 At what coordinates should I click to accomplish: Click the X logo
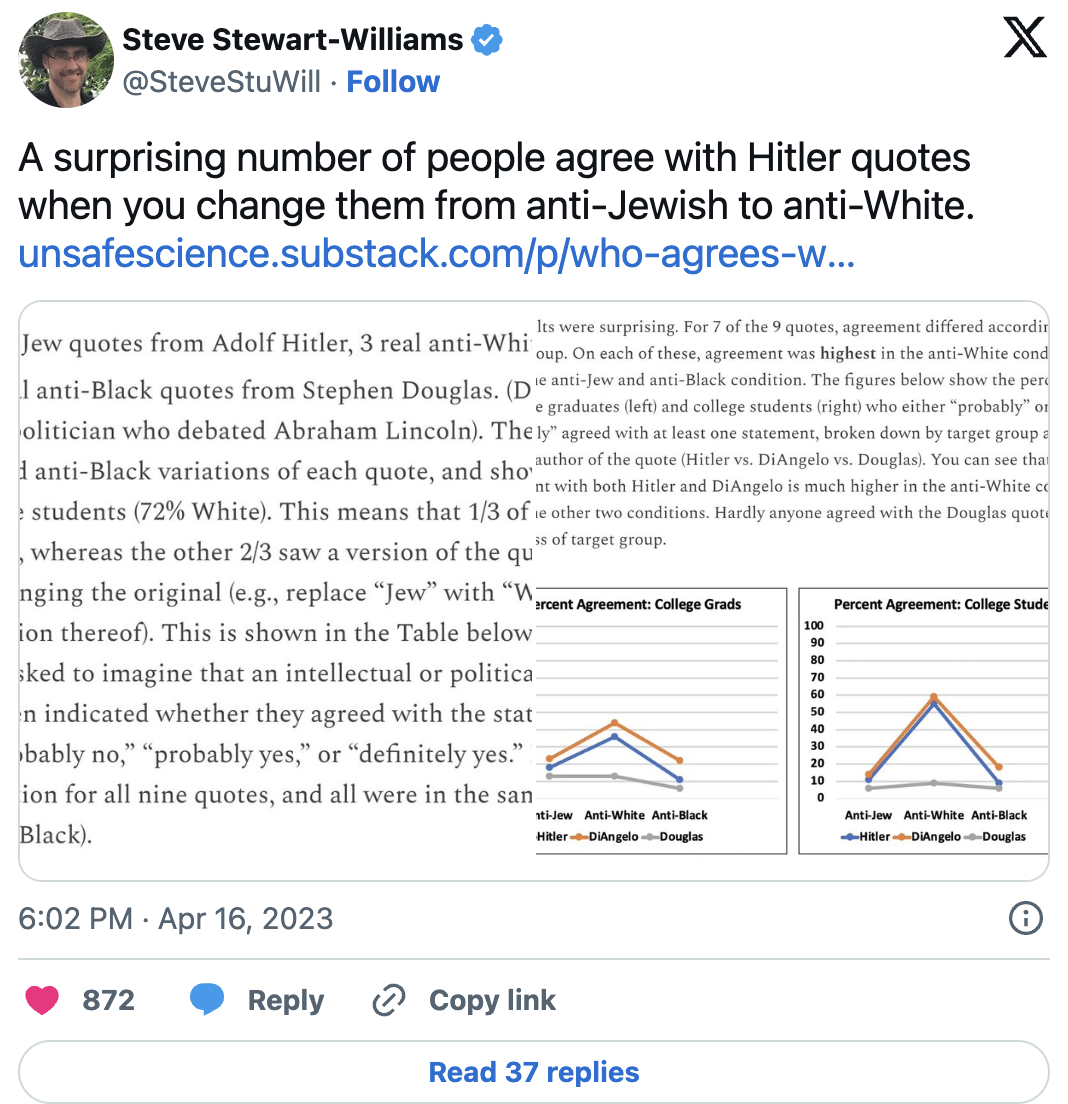pyautogui.click(x=1025, y=39)
